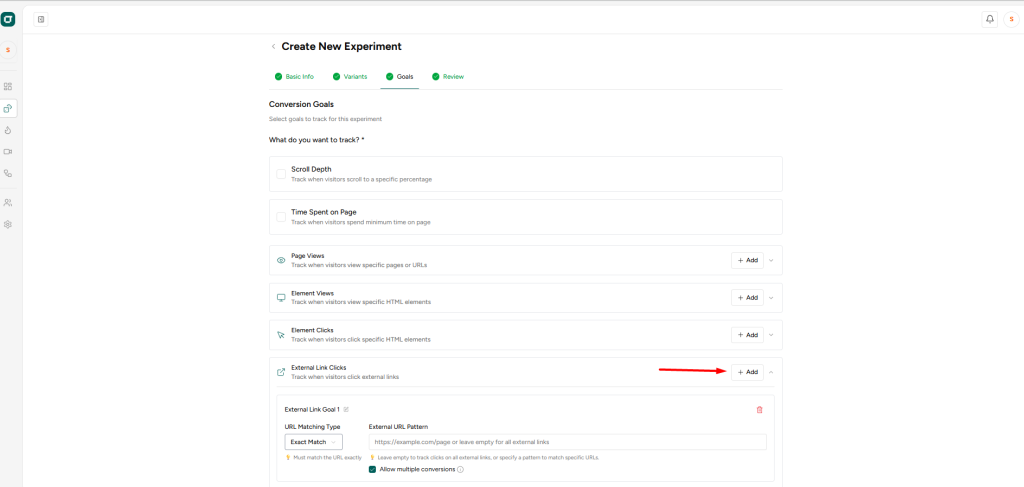Check the Time Spent on Page option

coord(281,217)
